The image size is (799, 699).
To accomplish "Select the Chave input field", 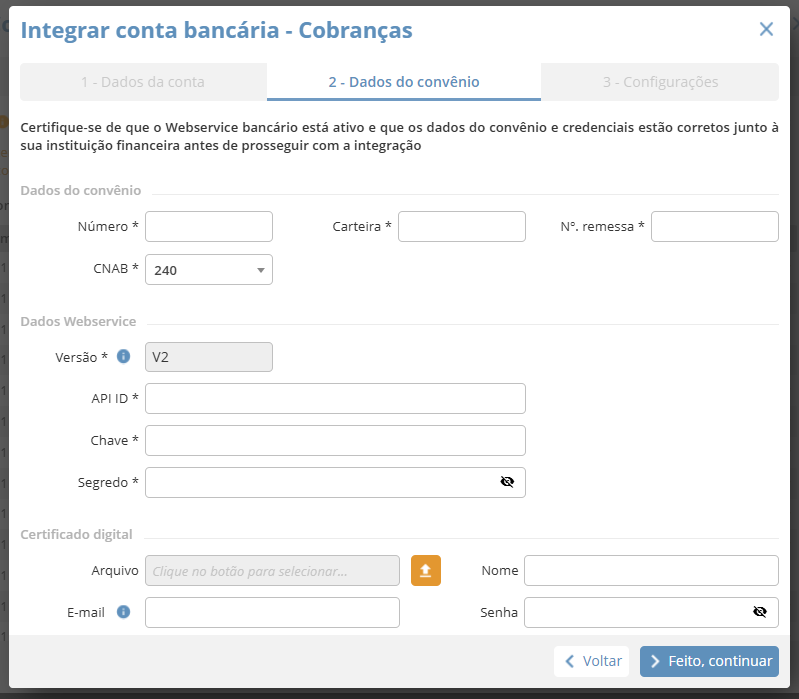I will point(335,440).
